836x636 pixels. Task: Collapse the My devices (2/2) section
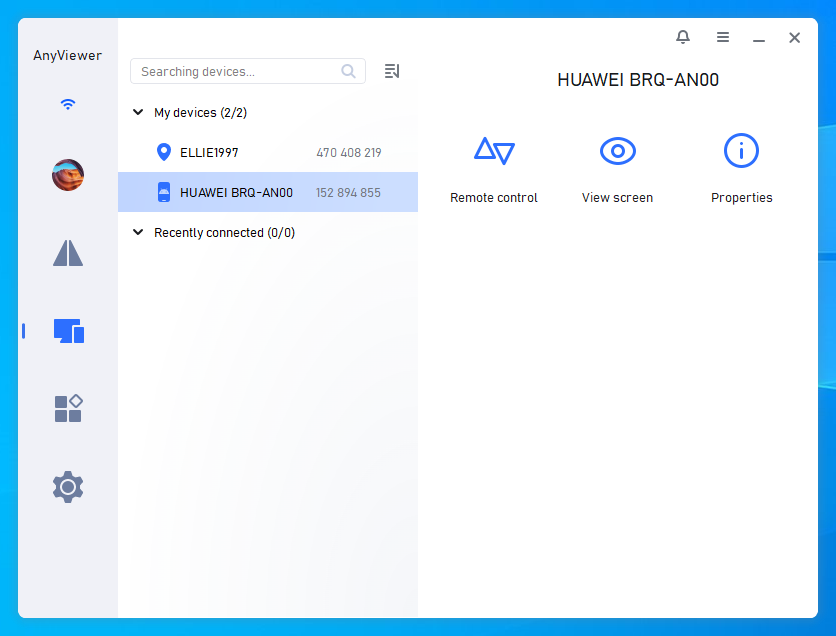click(x=138, y=112)
